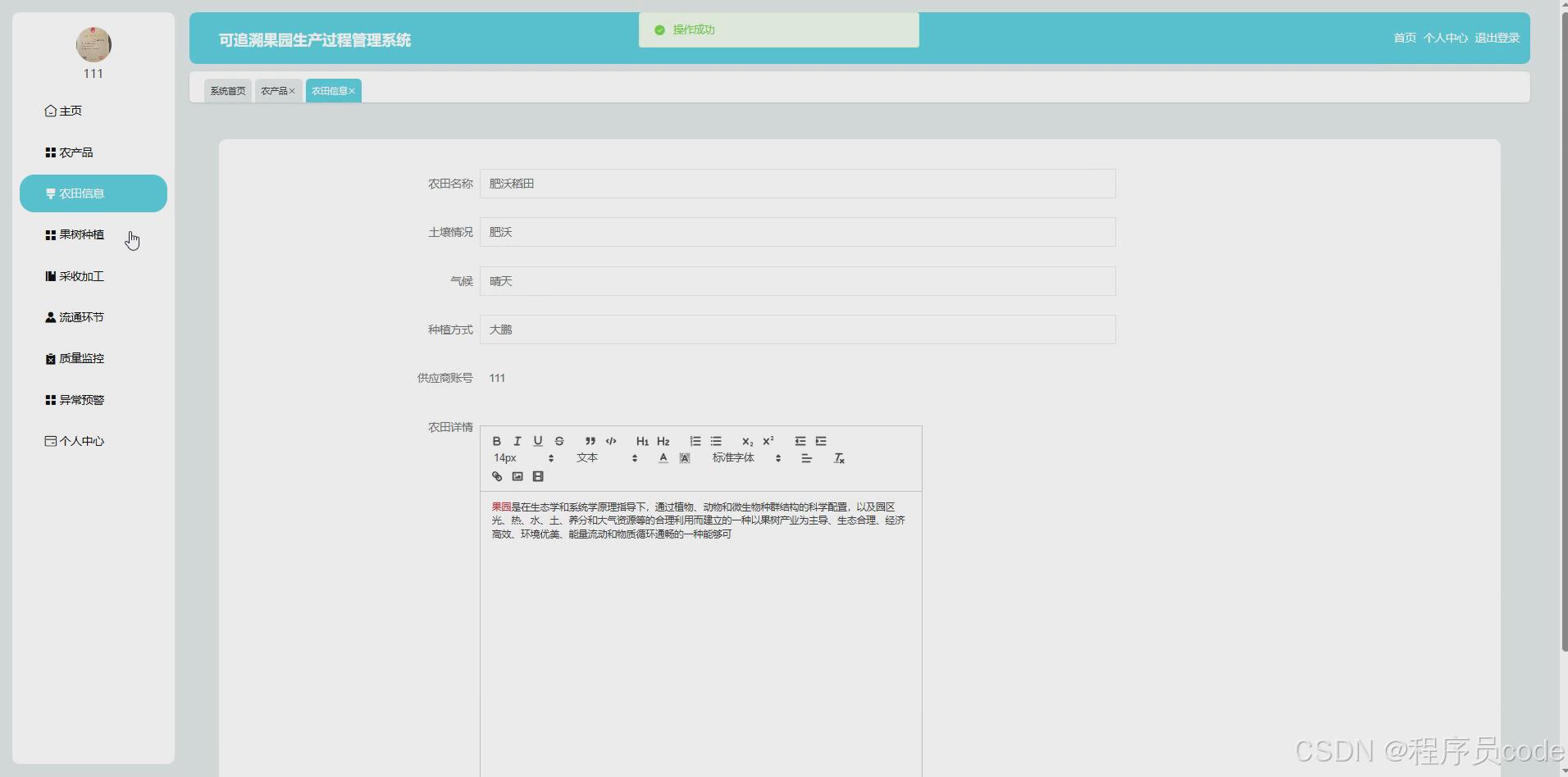1568x777 pixels.
Task: Click the 农田名称 input field
Action: pyautogui.click(x=797, y=184)
